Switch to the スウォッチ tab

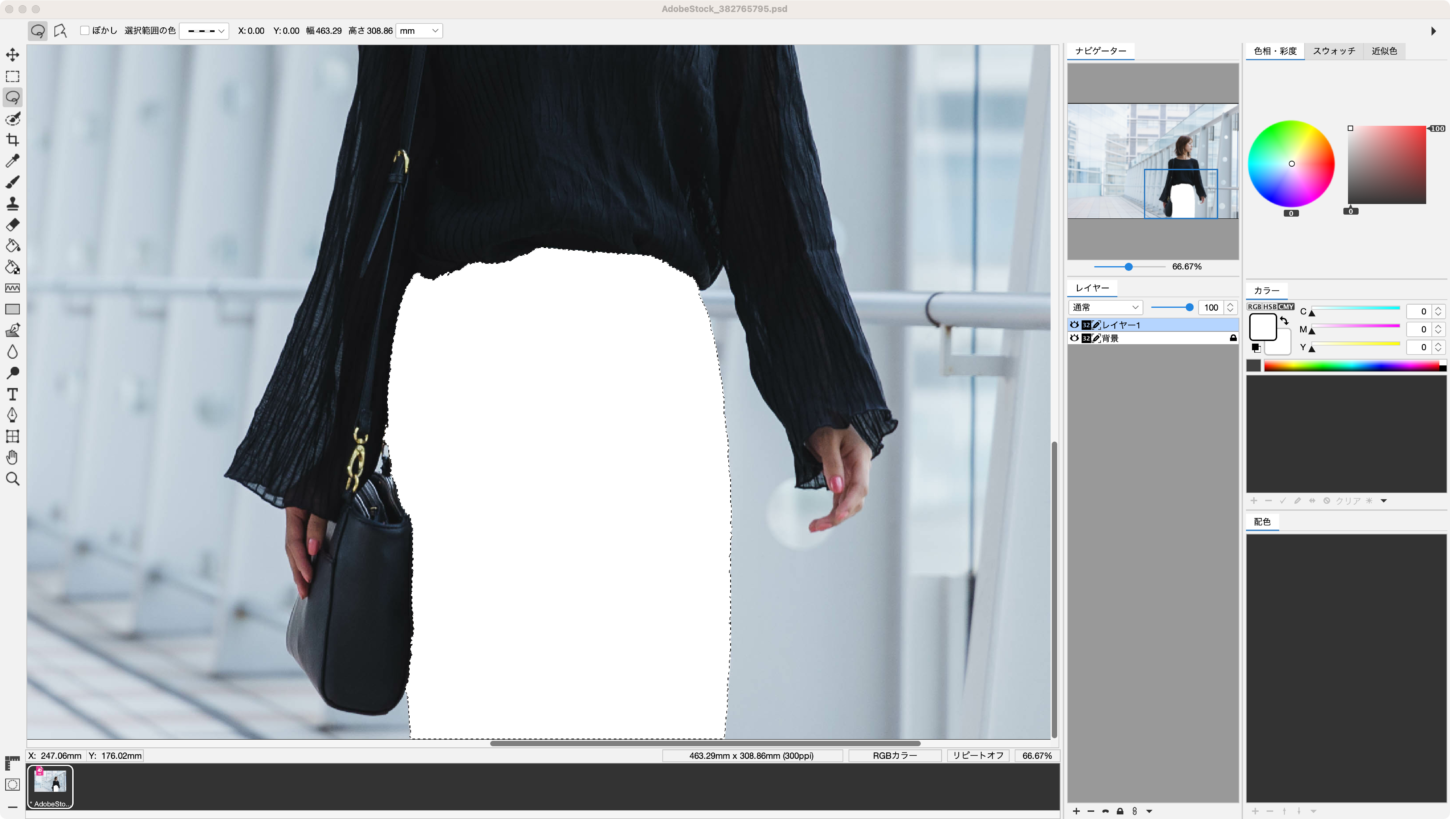1333,51
